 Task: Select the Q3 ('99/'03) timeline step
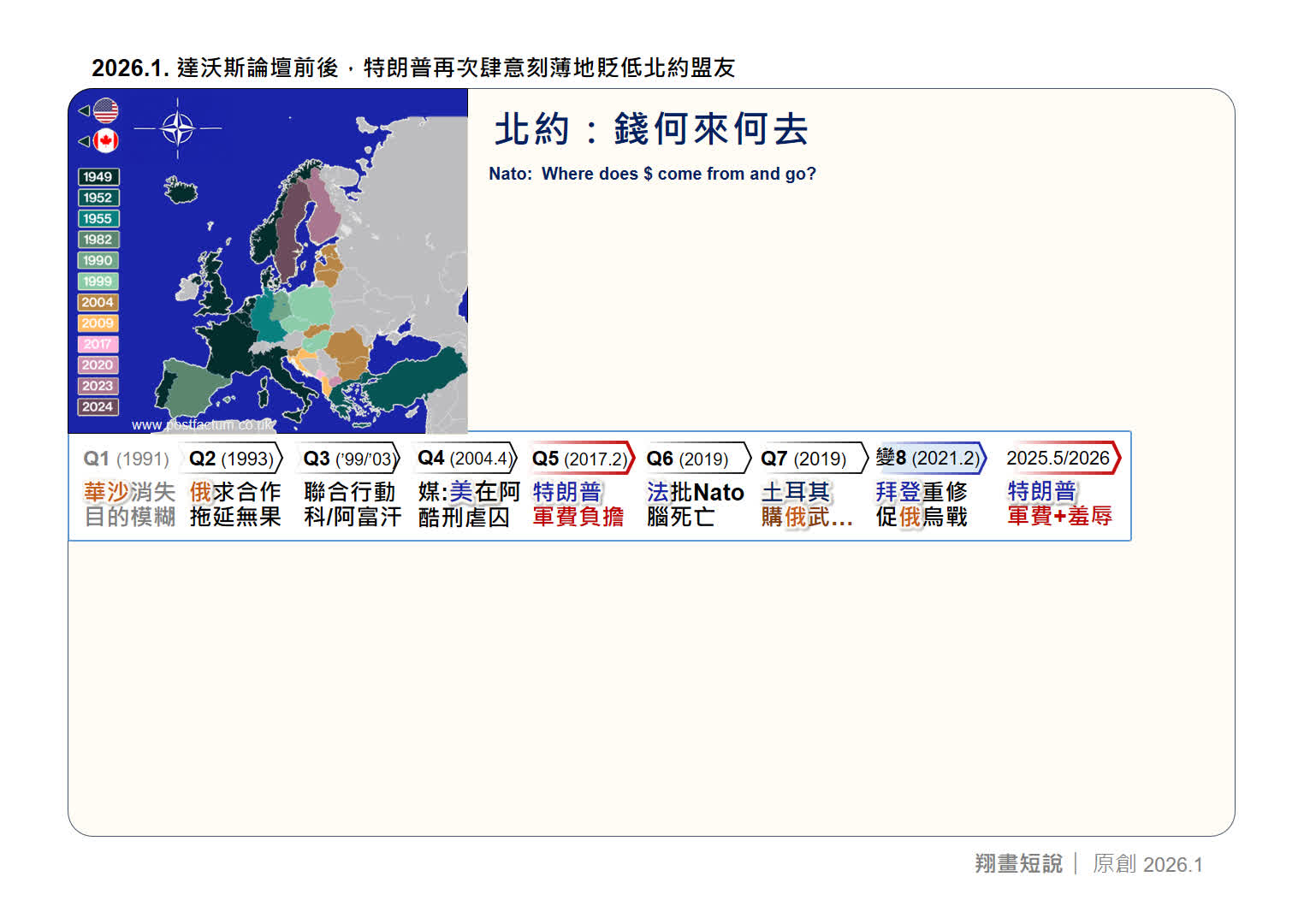click(x=348, y=459)
